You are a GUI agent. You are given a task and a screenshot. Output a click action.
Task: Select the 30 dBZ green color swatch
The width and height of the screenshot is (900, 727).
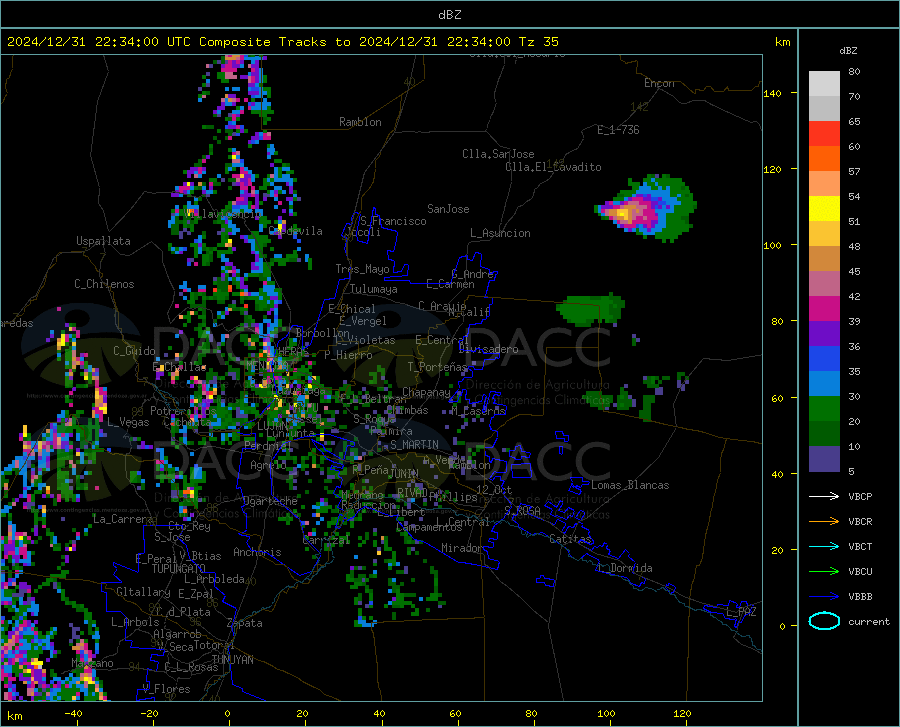pos(824,409)
